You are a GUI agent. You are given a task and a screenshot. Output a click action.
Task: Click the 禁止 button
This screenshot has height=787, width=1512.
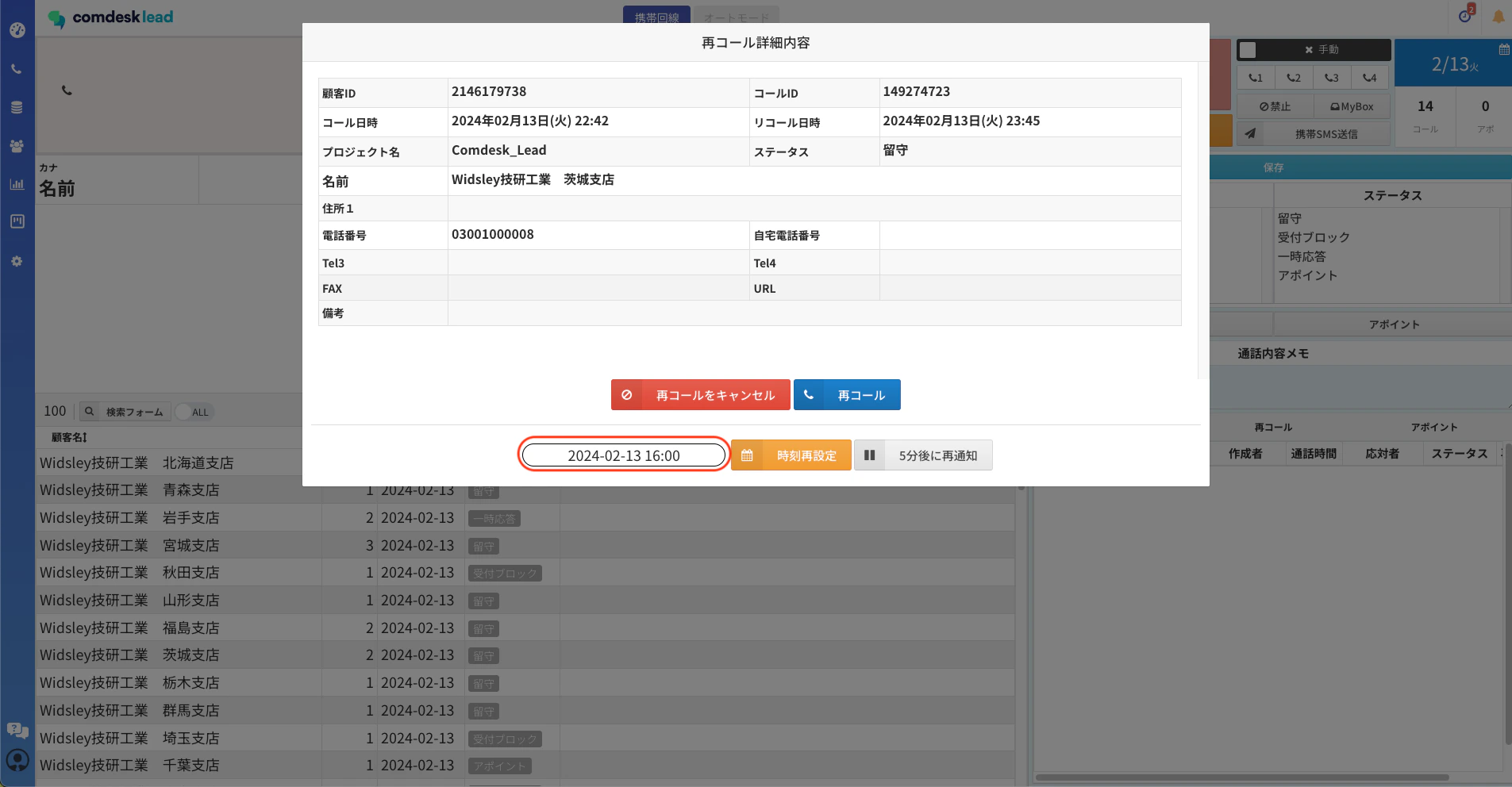(x=1275, y=106)
